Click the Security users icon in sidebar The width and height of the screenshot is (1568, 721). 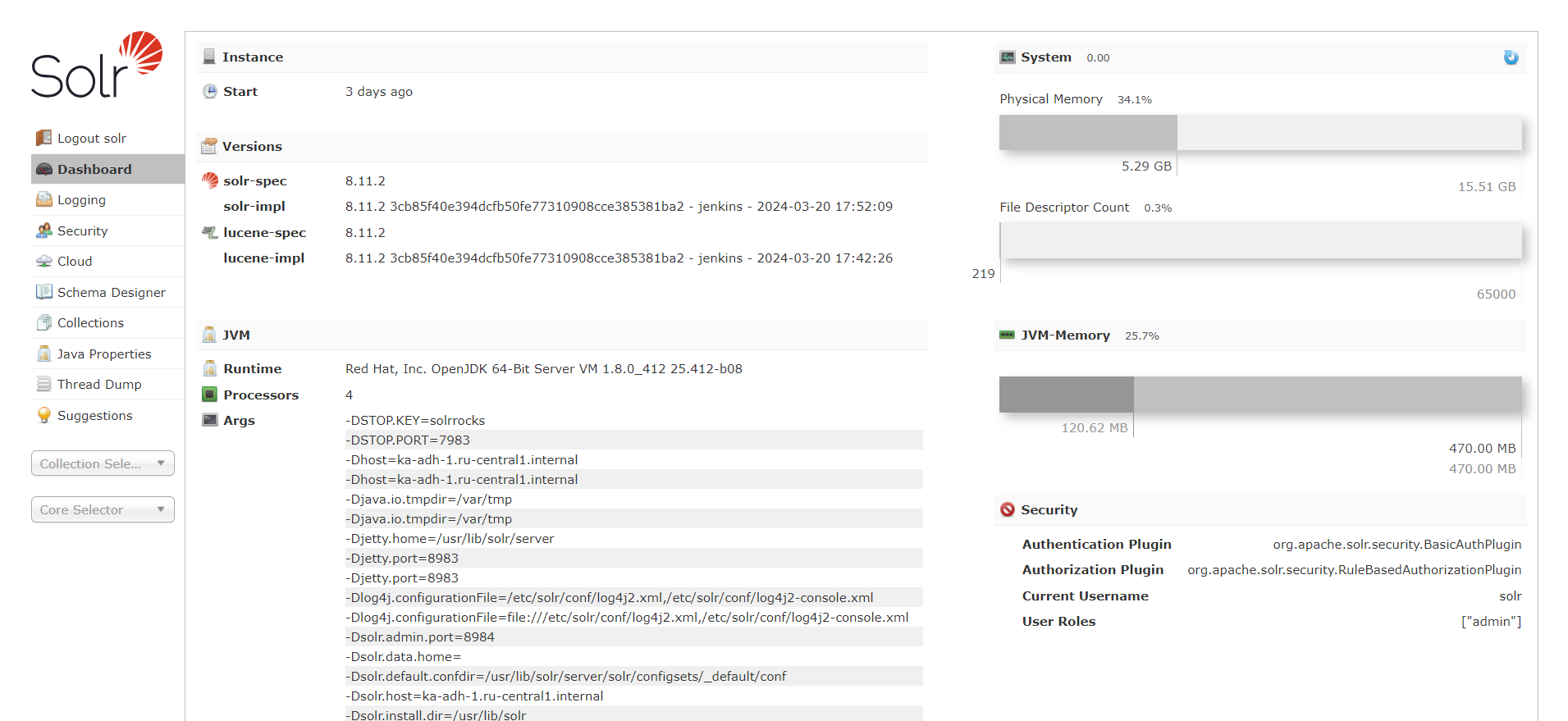point(44,230)
